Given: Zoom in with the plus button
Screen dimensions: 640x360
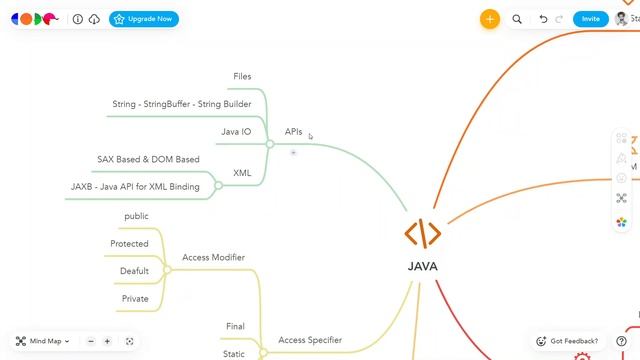Looking at the screenshot, I should point(107,341).
